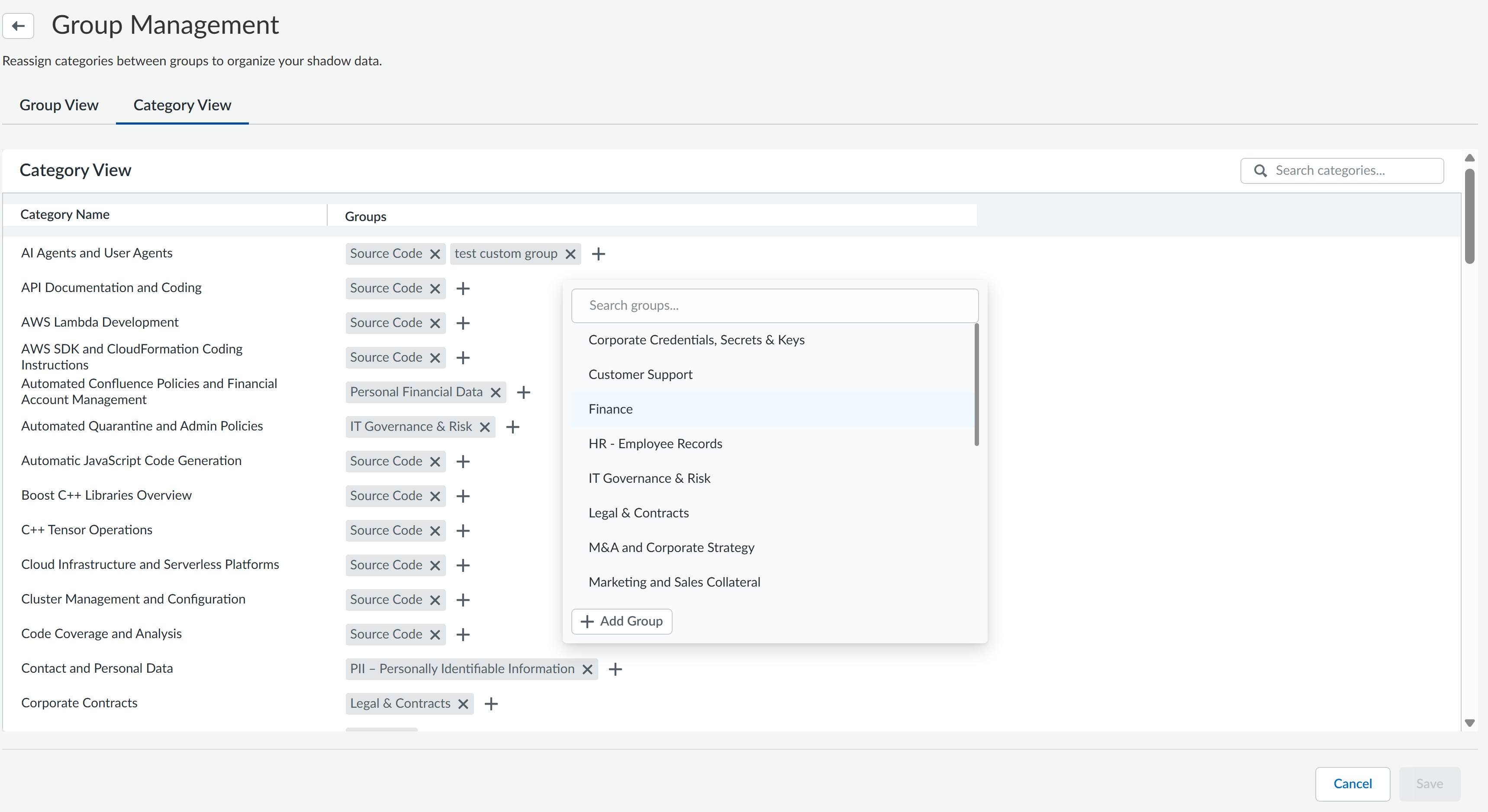This screenshot has height=812, width=1488.
Task: Choose Customer Support from the group list
Action: 773,375
